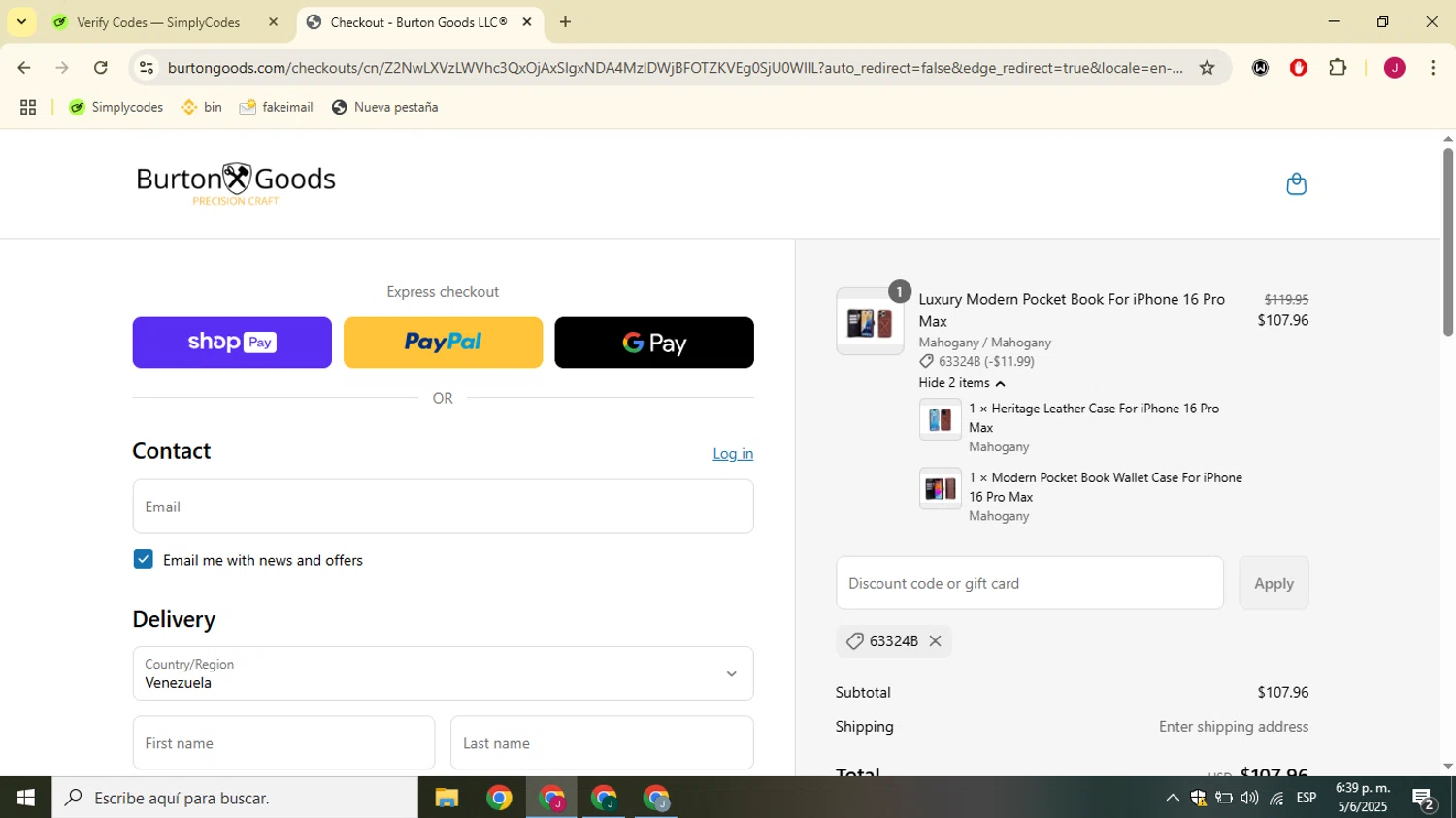
Task: Click the Discount code or gift card field
Action: 1030,583
